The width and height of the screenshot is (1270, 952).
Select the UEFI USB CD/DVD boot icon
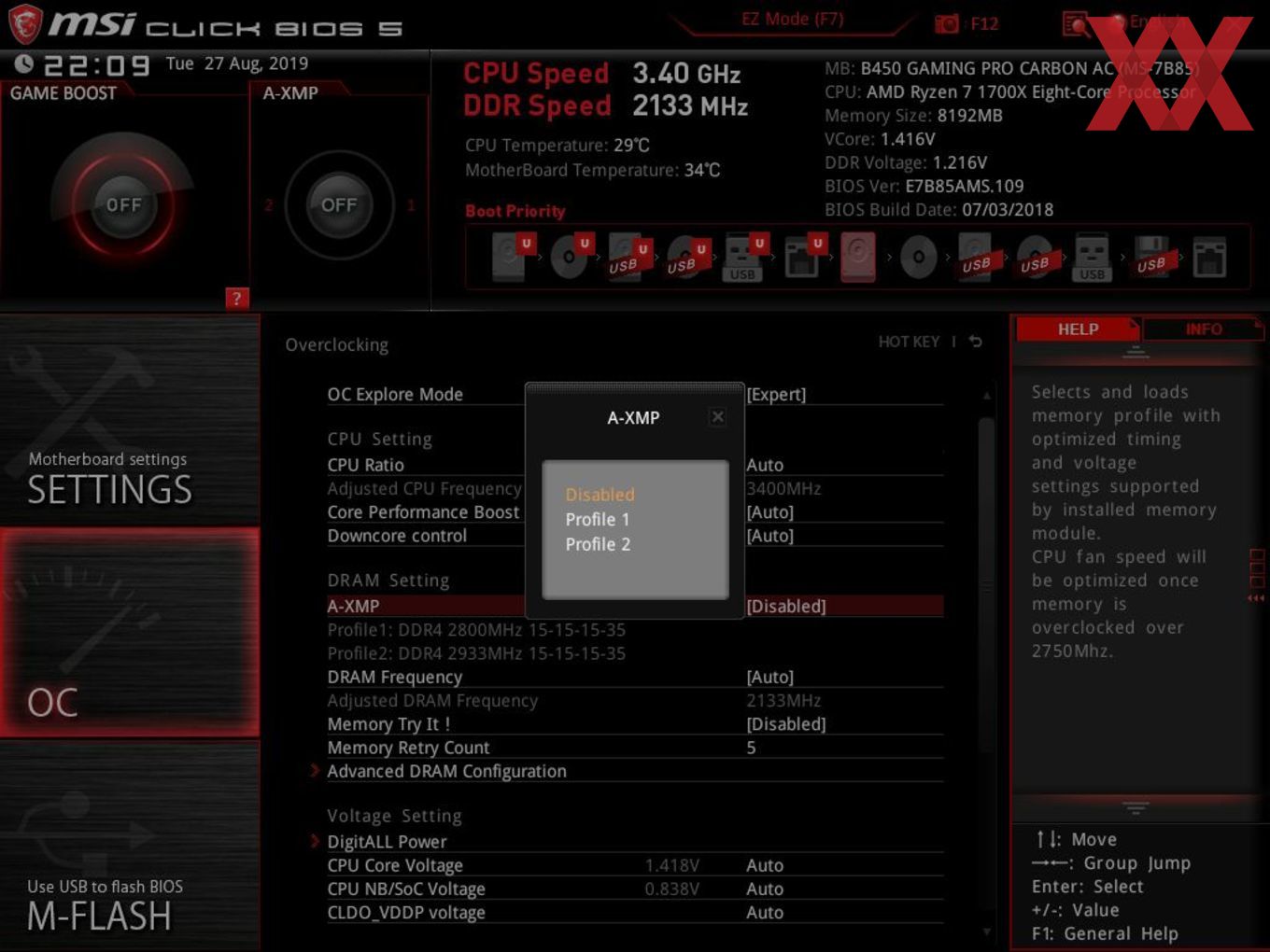[x=686, y=257]
